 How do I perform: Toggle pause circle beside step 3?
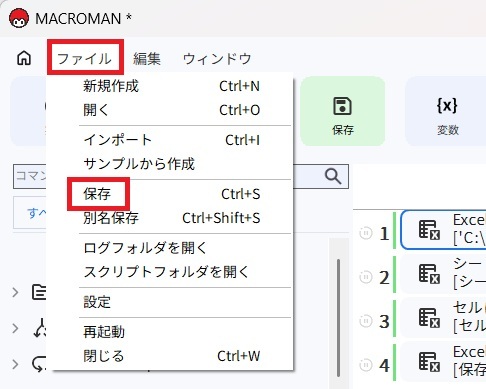(x=366, y=321)
